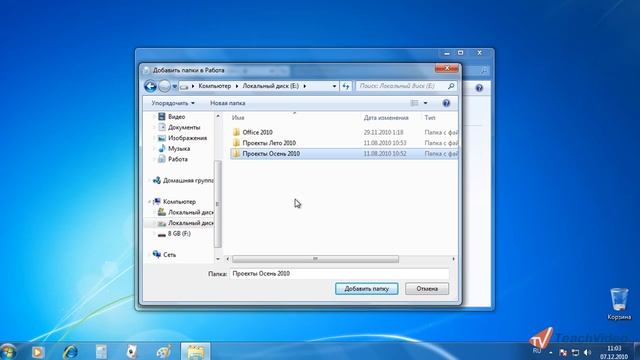
Task: Open help with the dialog's question mark icon
Action: point(446,103)
